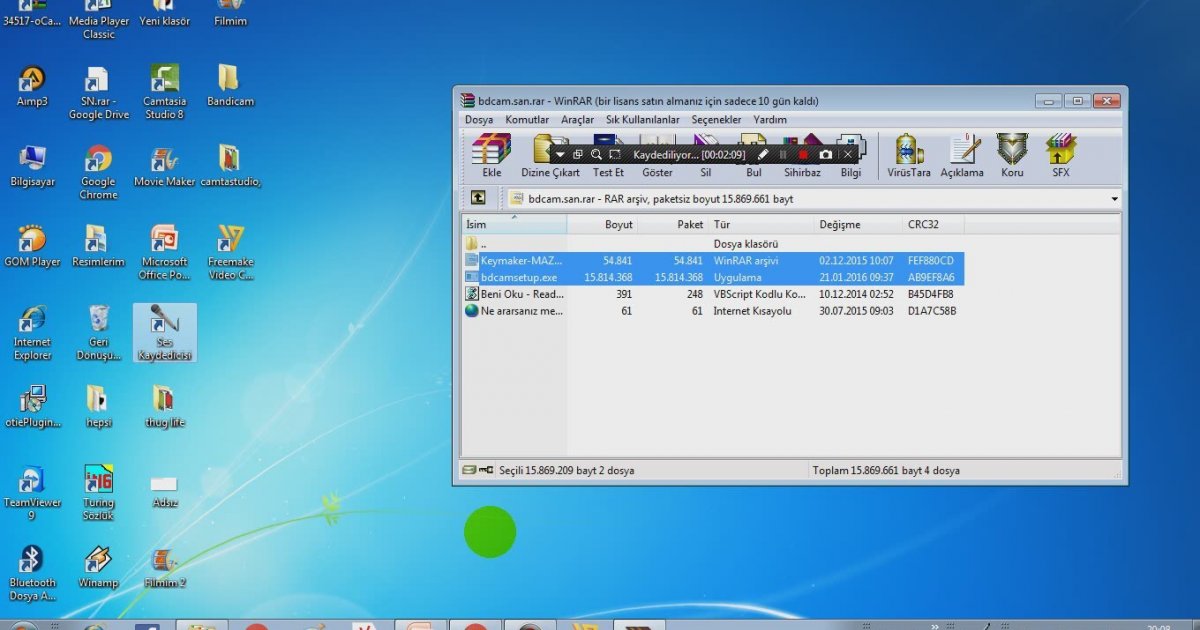Select the Freemake Video Converter shortcut
The height and width of the screenshot is (630, 1200).
click(230, 253)
